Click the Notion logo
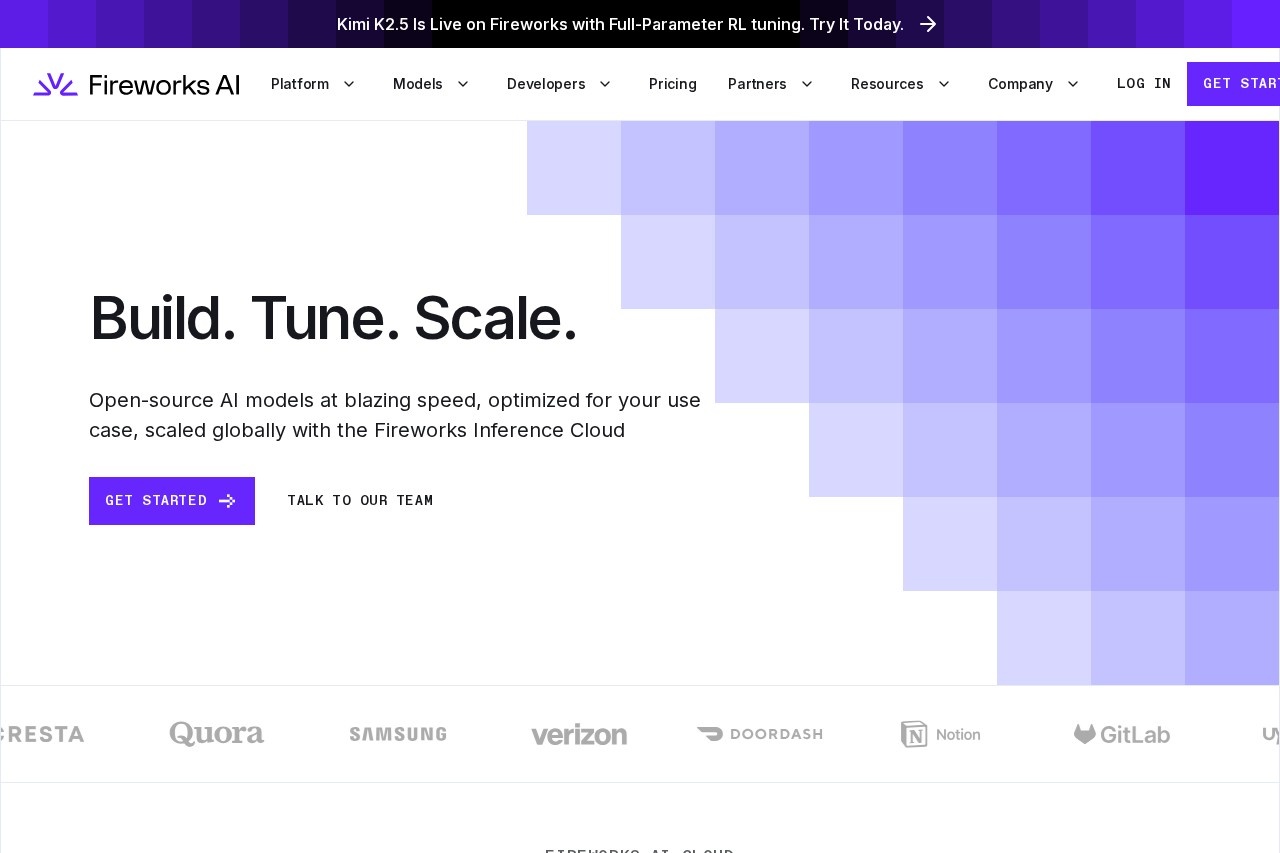The image size is (1280, 853). pyautogui.click(x=940, y=734)
